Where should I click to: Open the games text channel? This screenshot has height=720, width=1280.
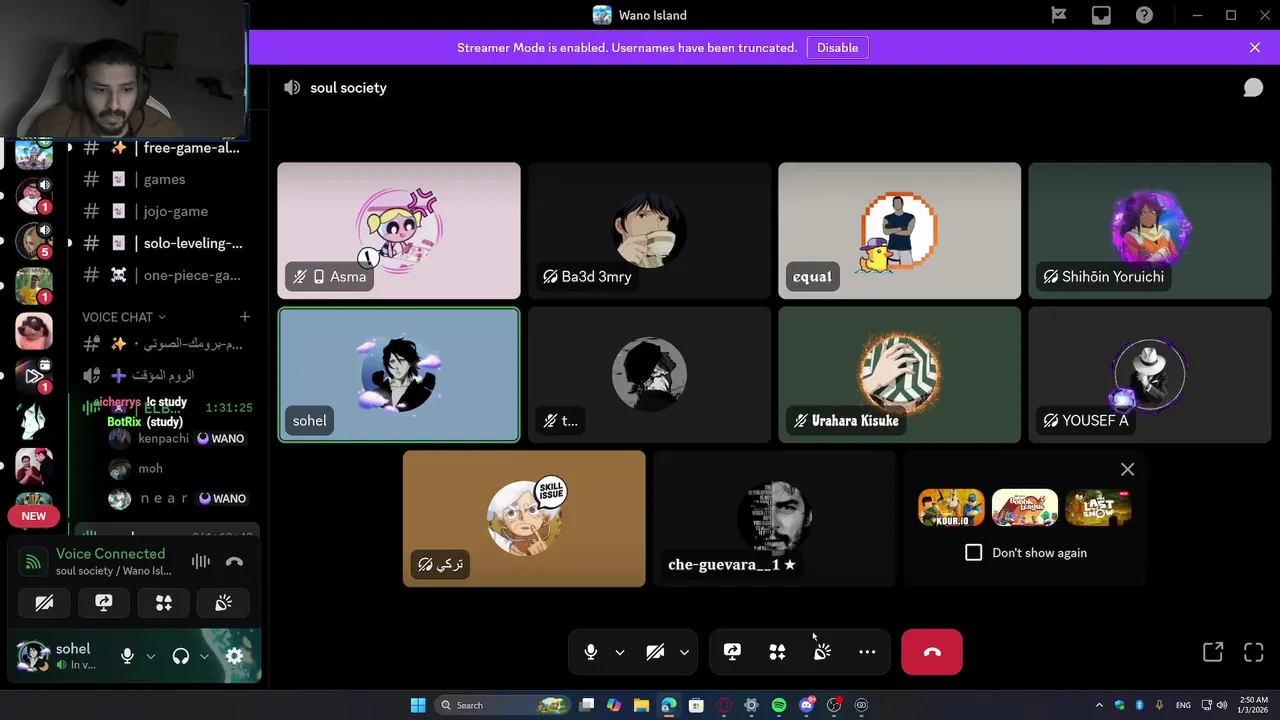[x=165, y=180]
